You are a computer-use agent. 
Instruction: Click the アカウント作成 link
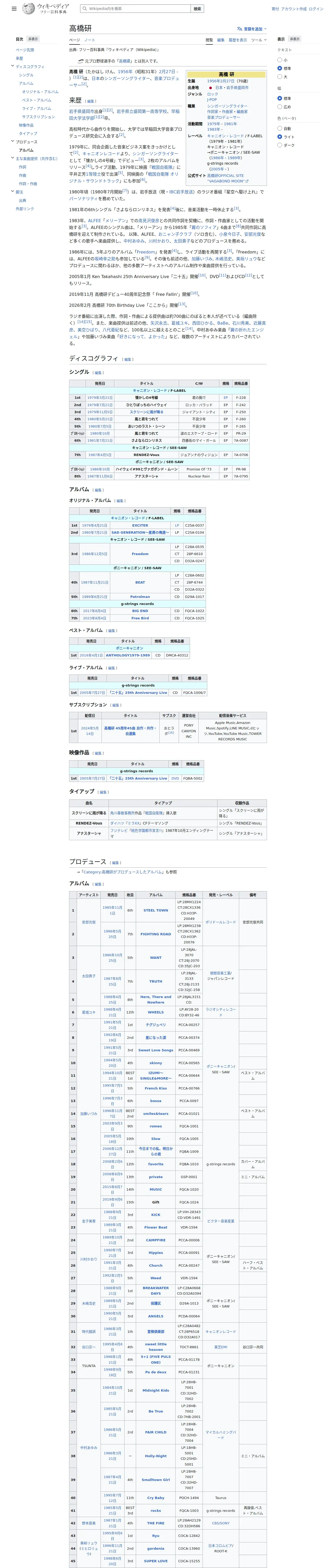(x=294, y=9)
